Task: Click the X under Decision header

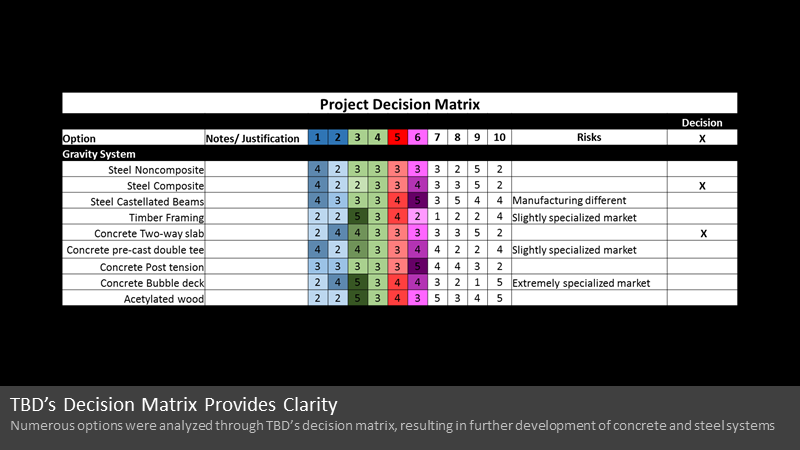Action: pyautogui.click(x=702, y=138)
